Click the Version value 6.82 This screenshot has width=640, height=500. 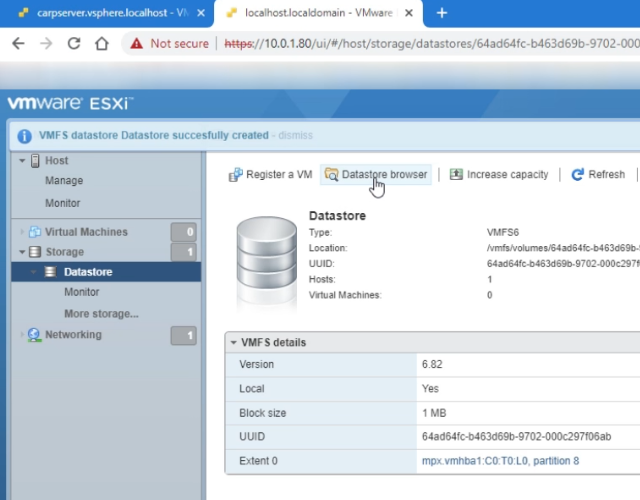point(432,364)
